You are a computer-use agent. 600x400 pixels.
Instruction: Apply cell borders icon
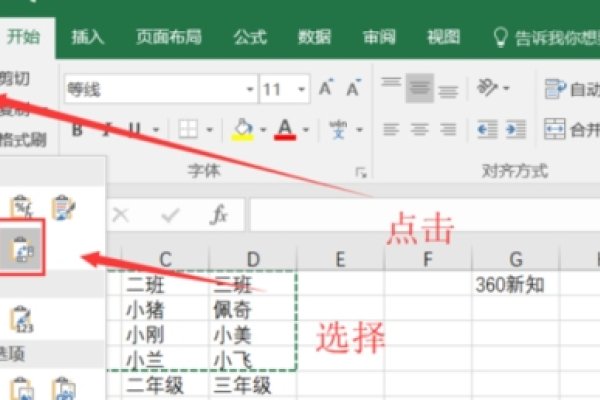point(188,129)
